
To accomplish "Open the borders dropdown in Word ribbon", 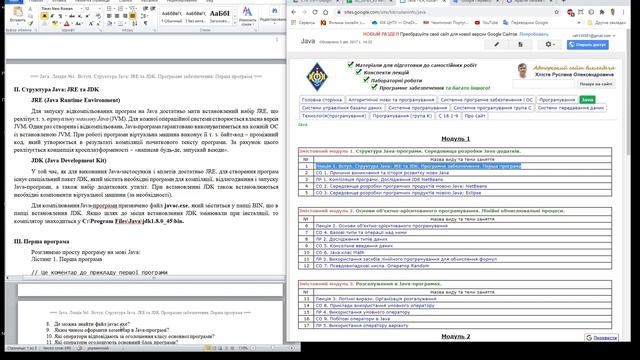I will click(126, 23).
